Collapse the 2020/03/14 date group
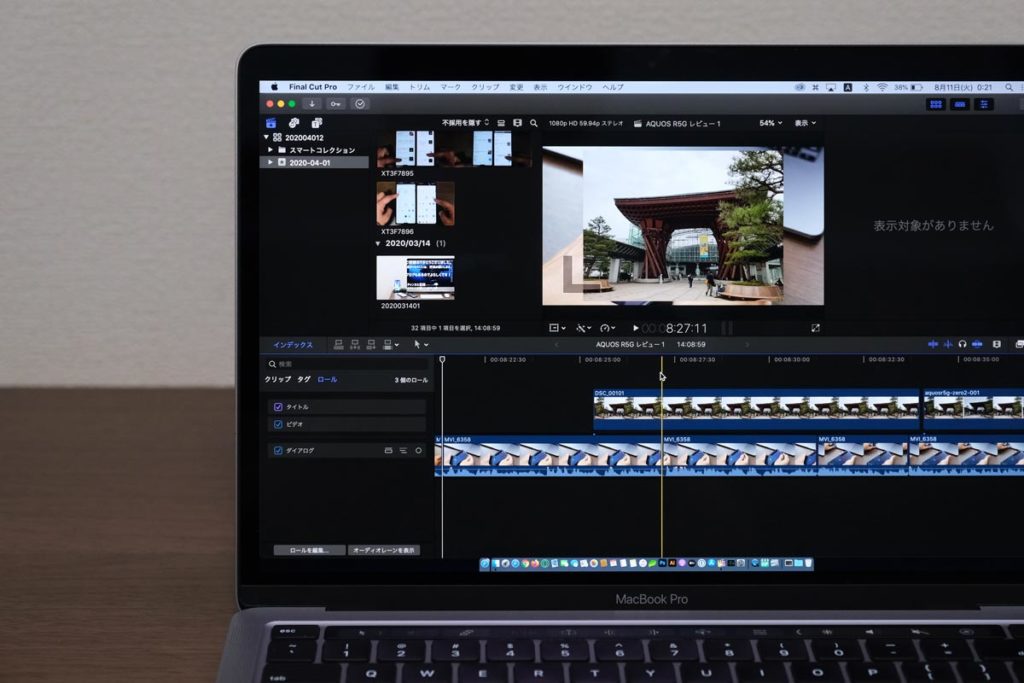Screen dimensions: 1024x683 click(x=377, y=244)
